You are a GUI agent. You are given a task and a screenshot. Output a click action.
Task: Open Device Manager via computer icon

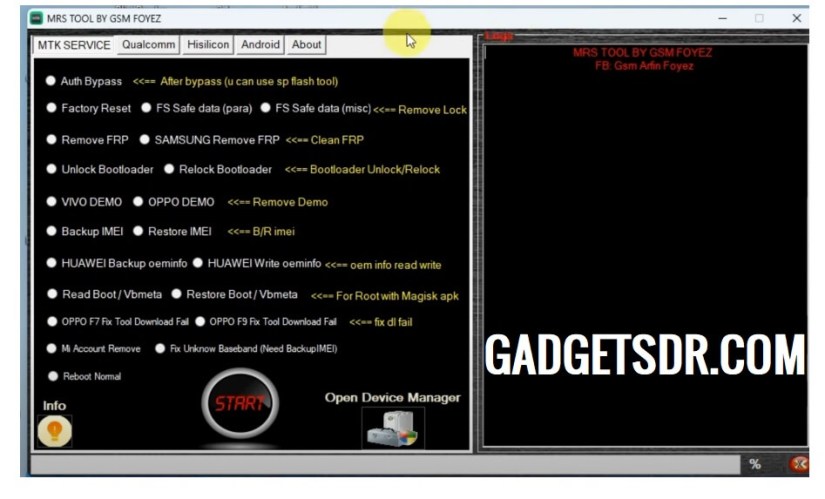tap(393, 429)
